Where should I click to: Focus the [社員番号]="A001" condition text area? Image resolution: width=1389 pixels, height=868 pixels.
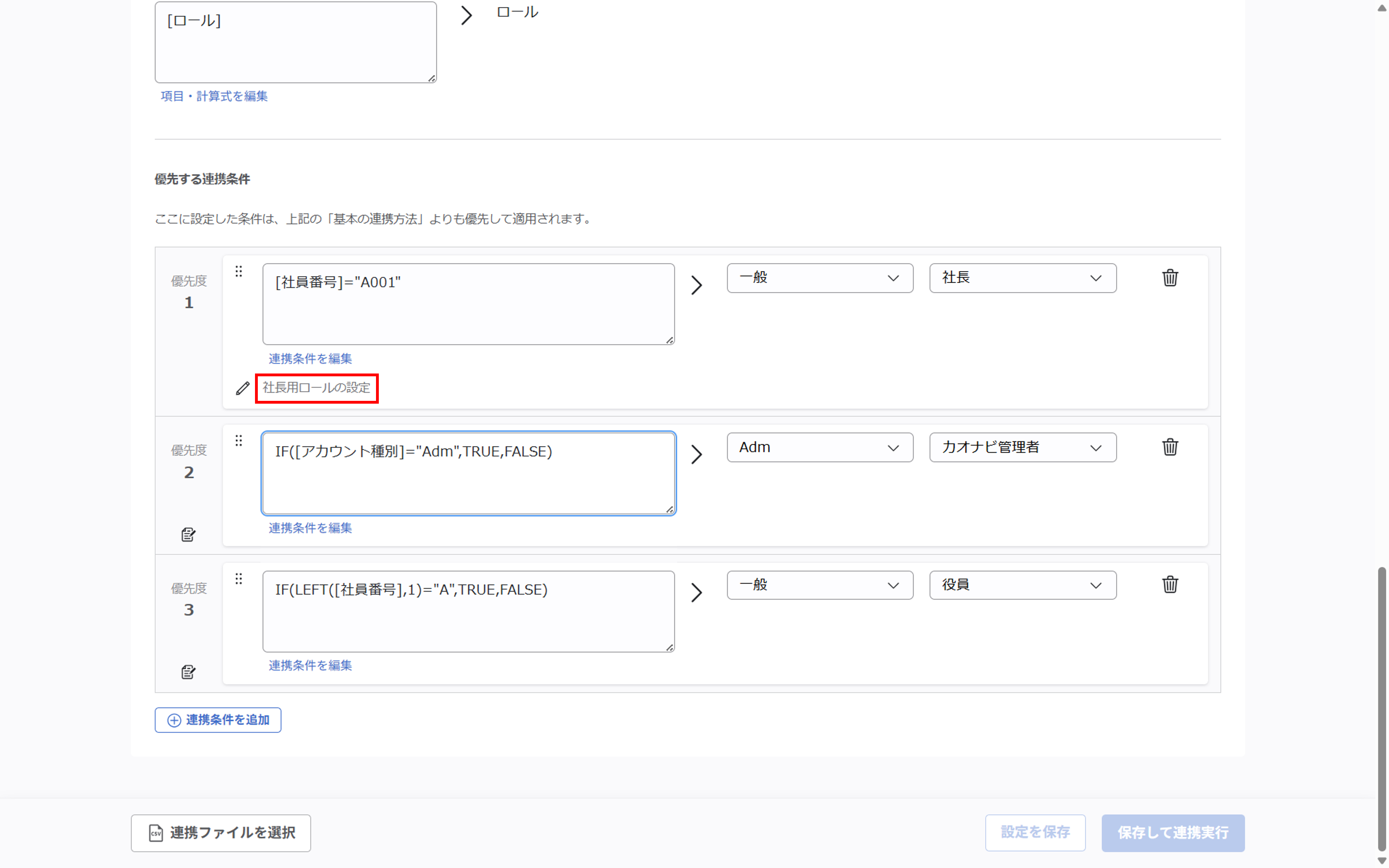[x=468, y=304]
